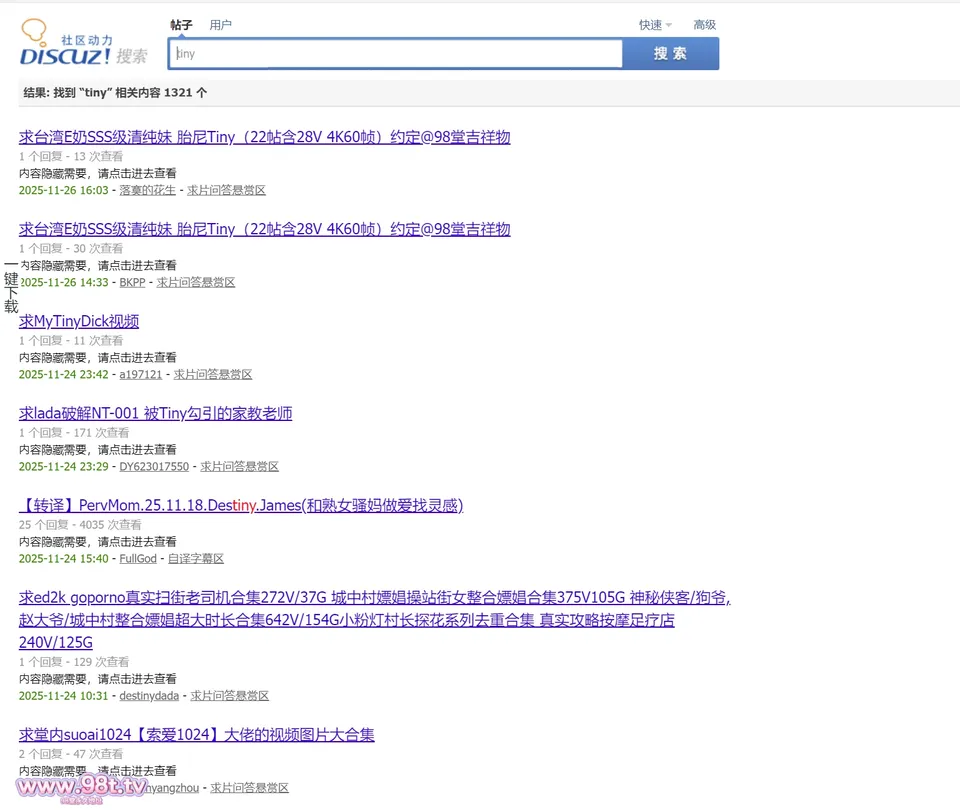Open author profile BKPP
Image resolution: width=960 pixels, height=810 pixels.
[x=132, y=282]
